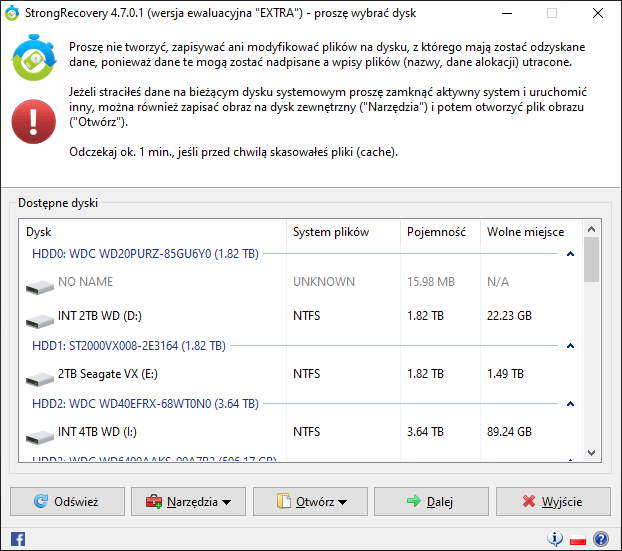Click the scroll up arrow of disk list
Image resolution: width=622 pixels, height=551 pixels.
pyautogui.click(x=591, y=229)
